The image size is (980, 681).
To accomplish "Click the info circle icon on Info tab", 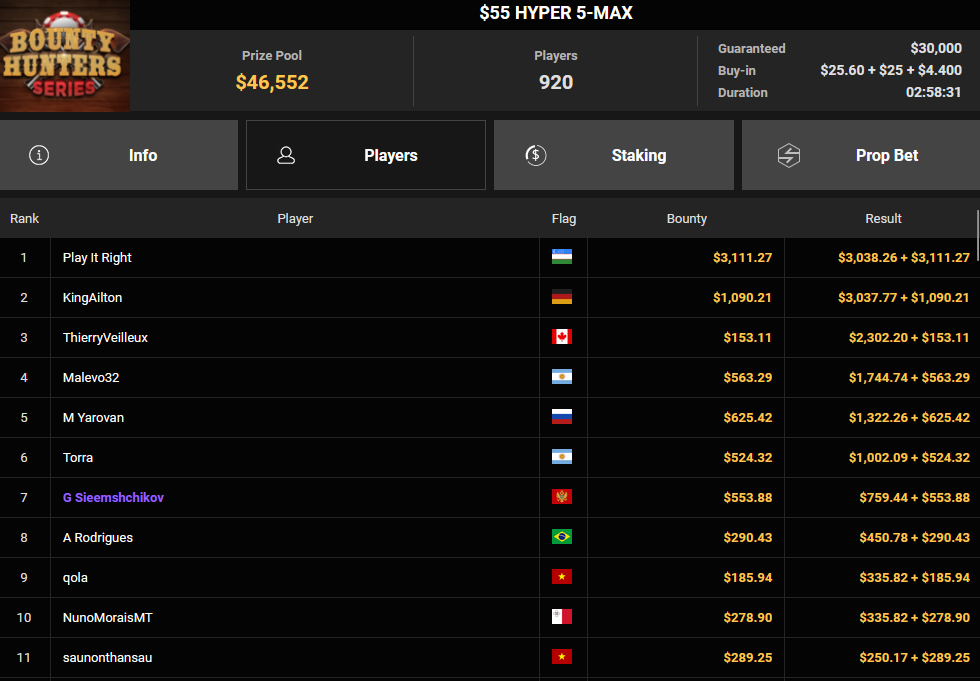I will [x=39, y=155].
